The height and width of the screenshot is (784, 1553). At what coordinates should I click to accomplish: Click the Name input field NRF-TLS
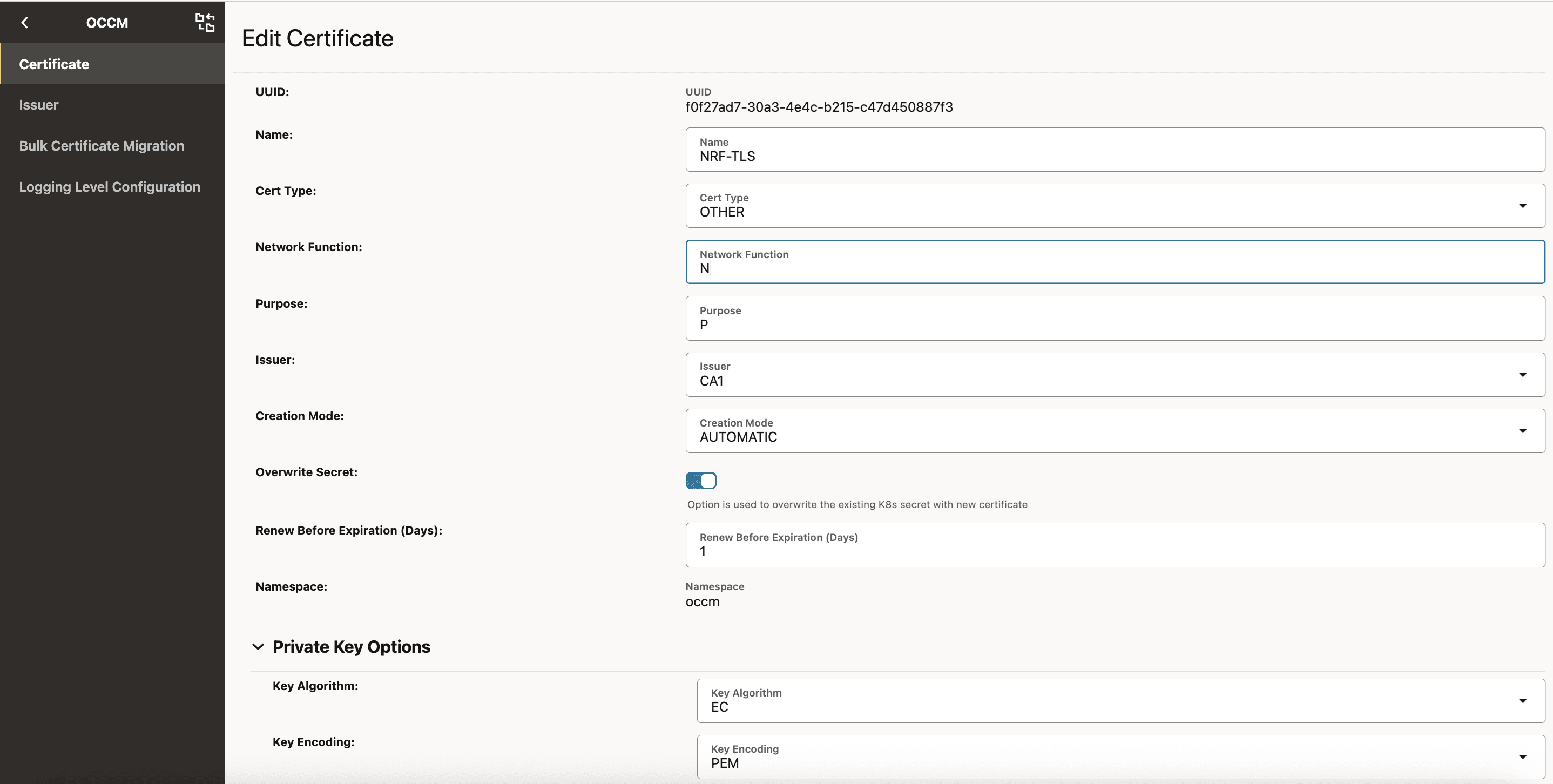[x=1114, y=156]
